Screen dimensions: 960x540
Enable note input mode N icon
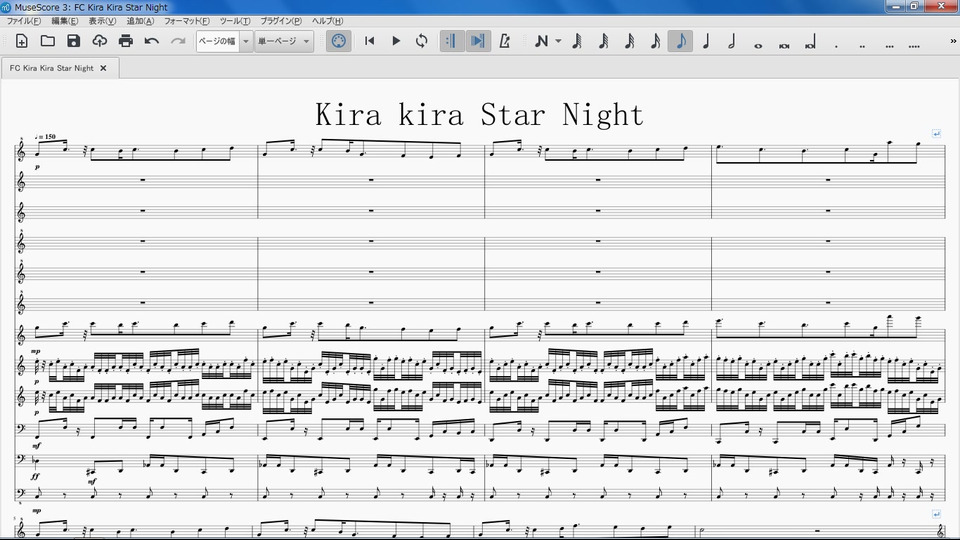coord(541,41)
